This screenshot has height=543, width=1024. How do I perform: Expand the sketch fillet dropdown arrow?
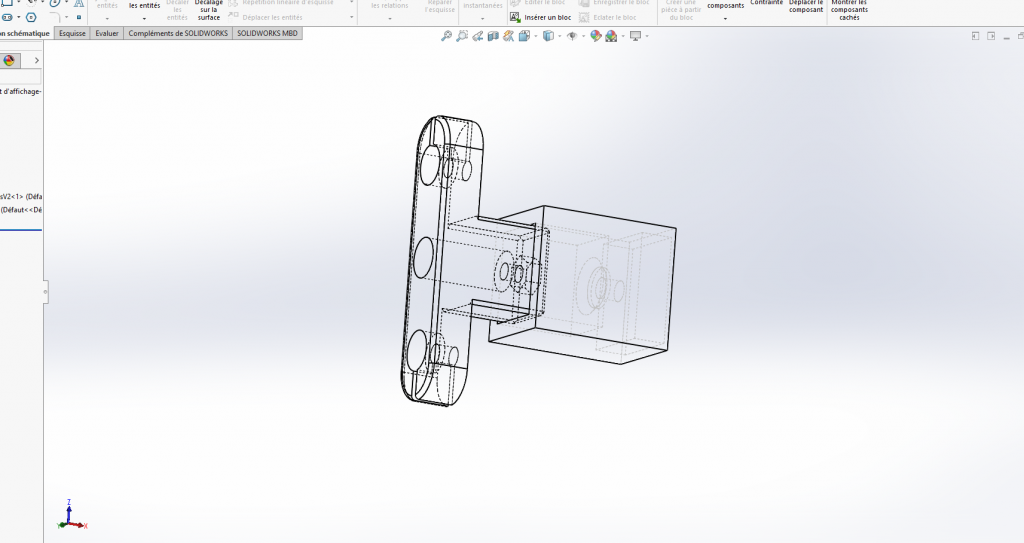coord(67,17)
